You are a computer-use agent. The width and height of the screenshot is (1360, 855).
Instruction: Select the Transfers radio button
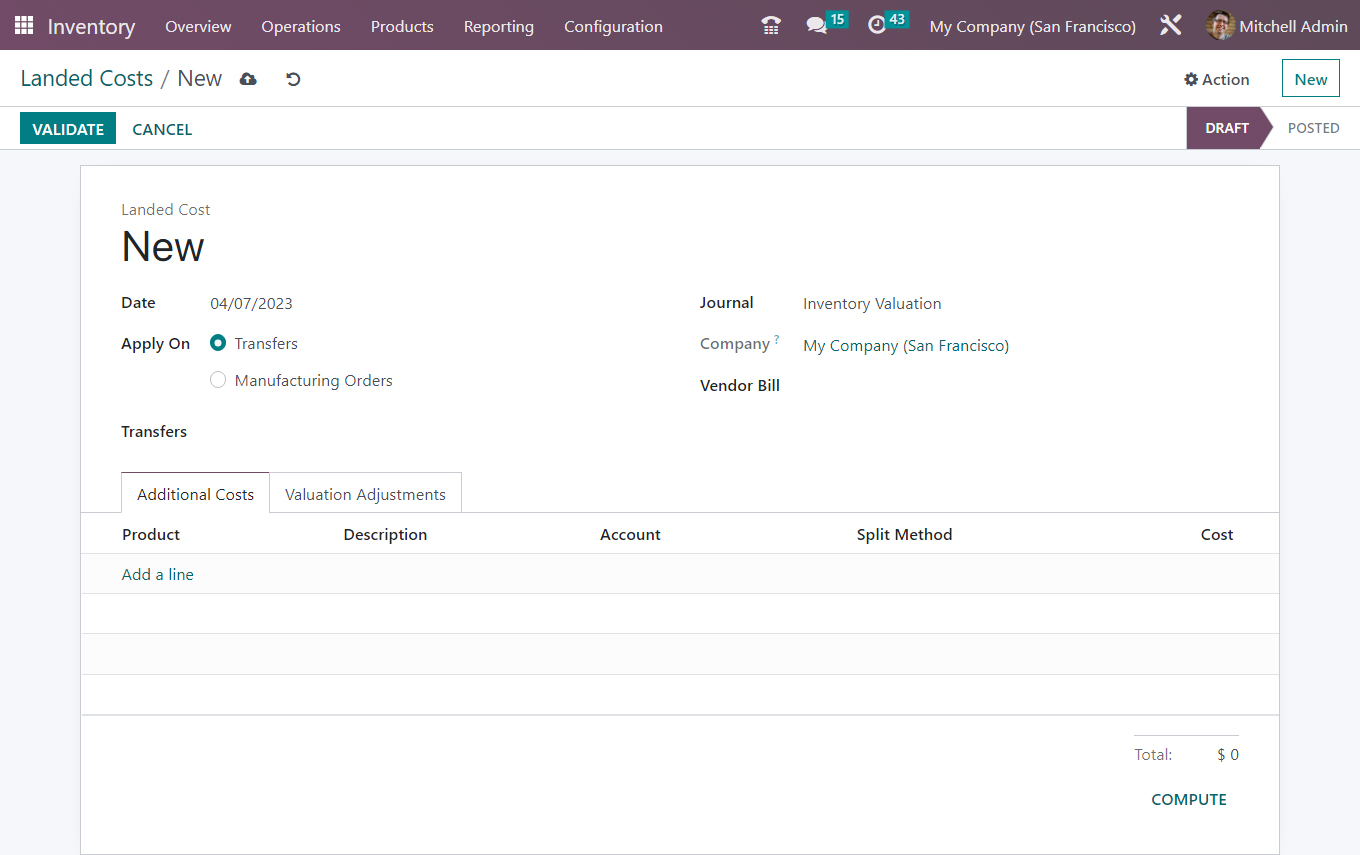(x=218, y=343)
